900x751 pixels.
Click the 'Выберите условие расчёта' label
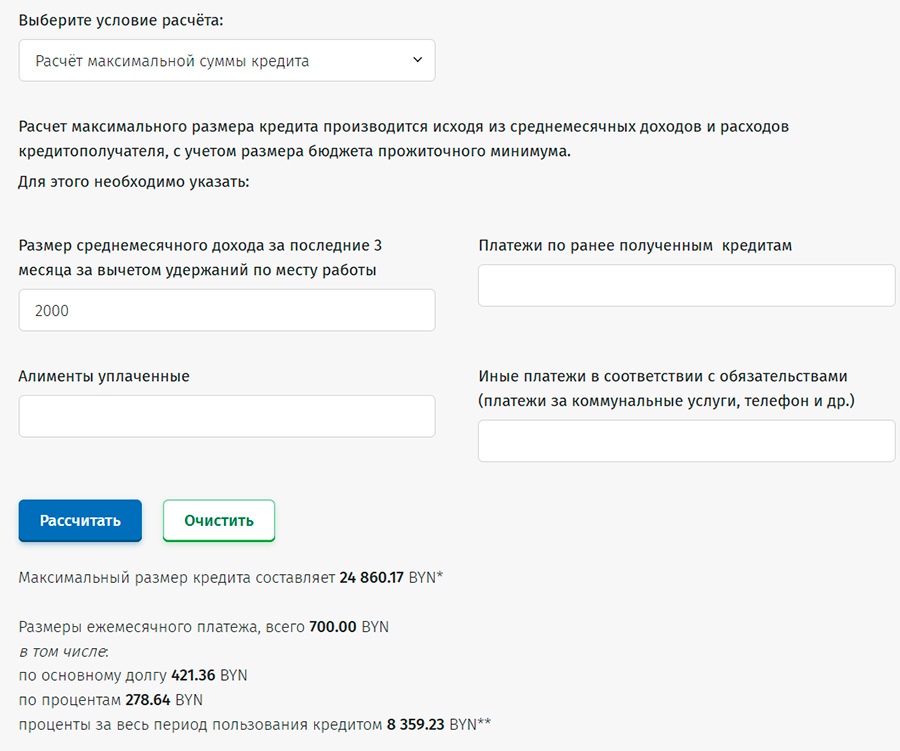tap(121, 20)
